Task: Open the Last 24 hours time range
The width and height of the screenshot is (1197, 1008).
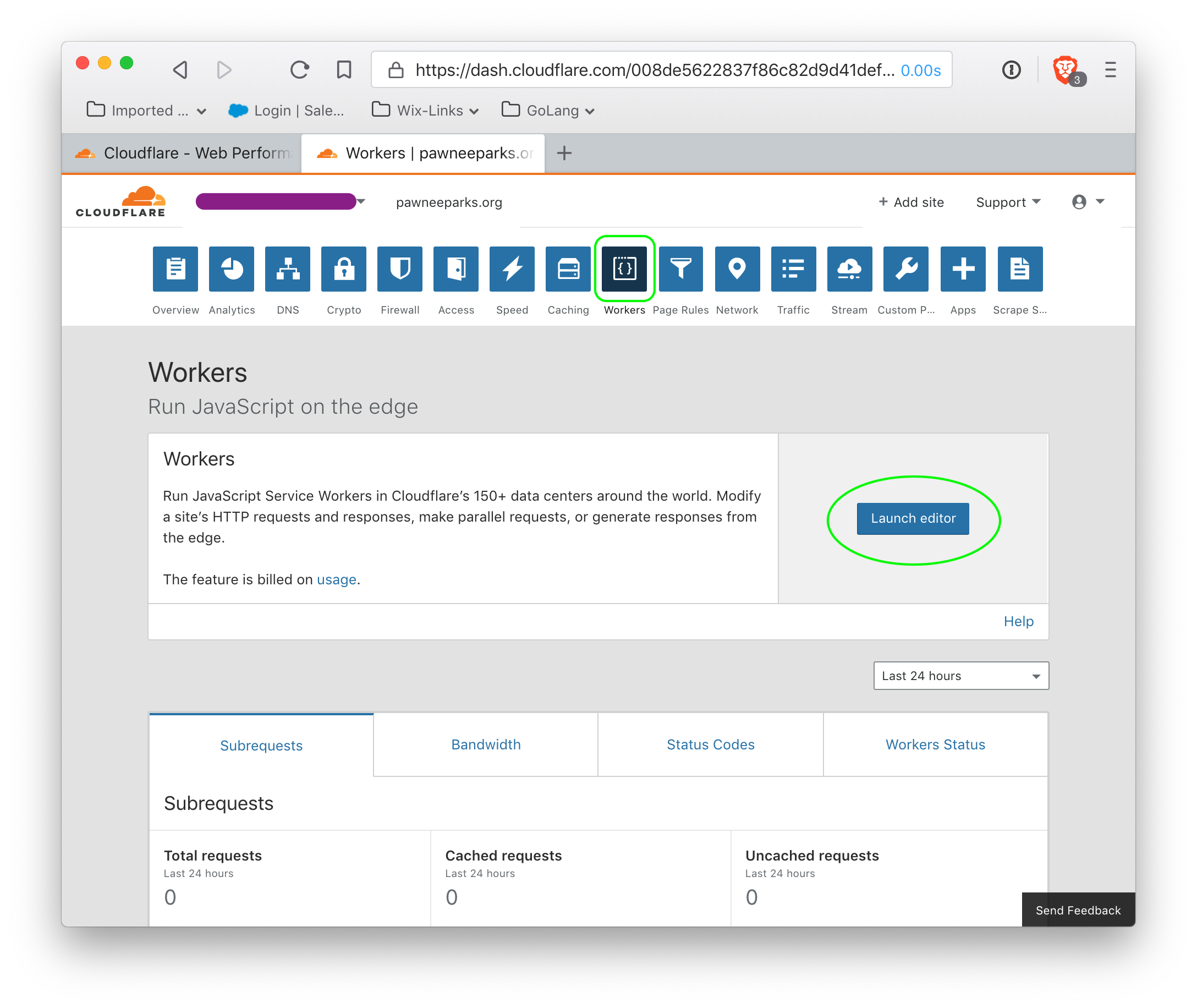Action: pos(961,676)
